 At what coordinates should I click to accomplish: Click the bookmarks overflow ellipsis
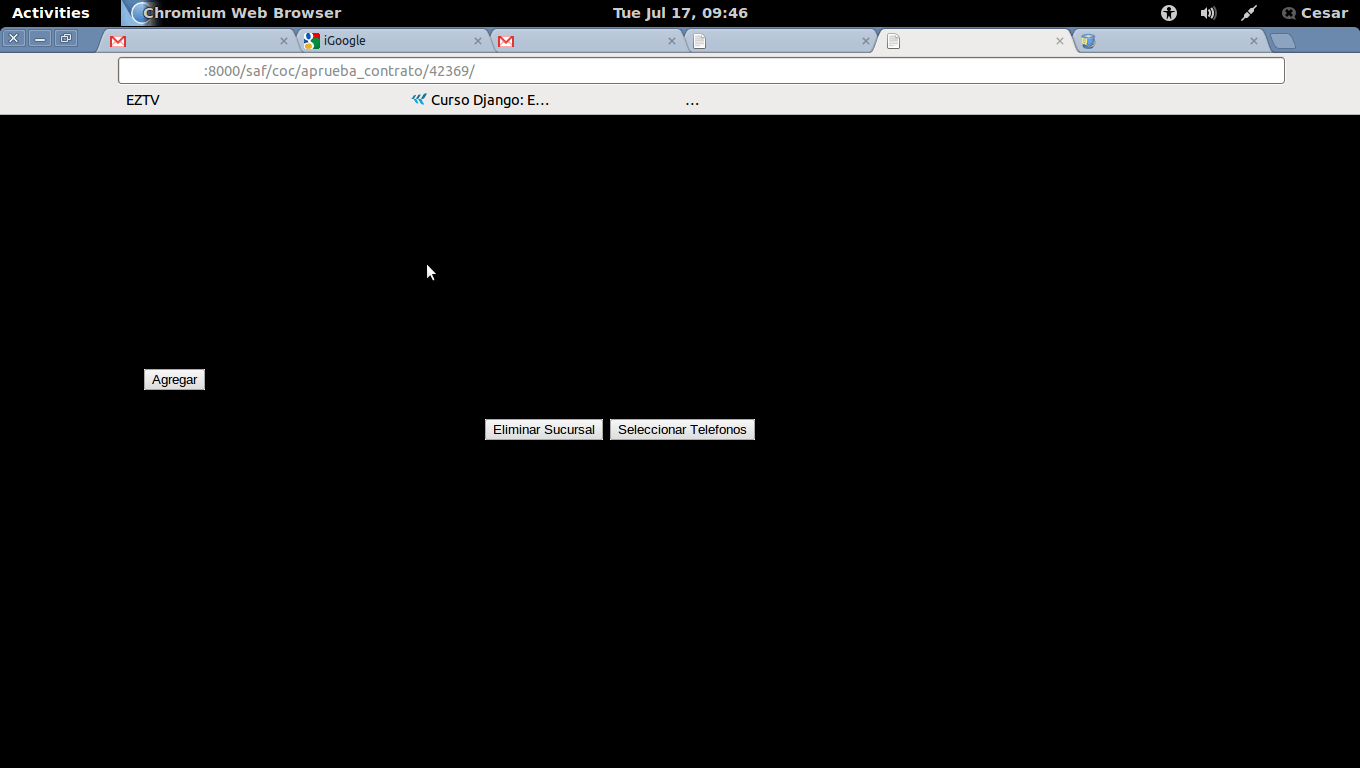coord(692,101)
